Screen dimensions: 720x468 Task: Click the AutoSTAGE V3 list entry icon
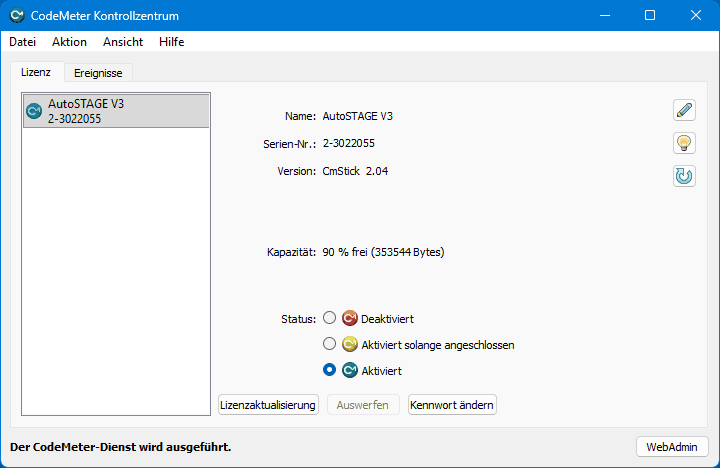34,111
